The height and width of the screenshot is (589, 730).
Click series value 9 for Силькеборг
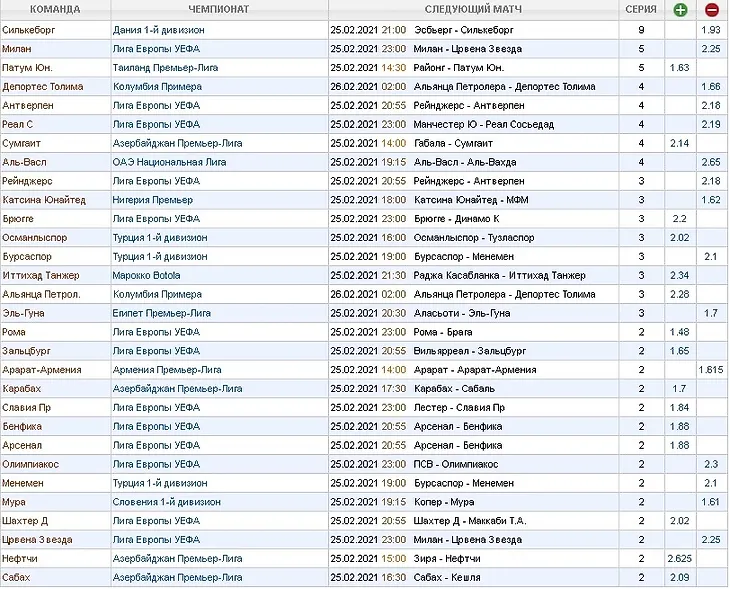coord(641,30)
